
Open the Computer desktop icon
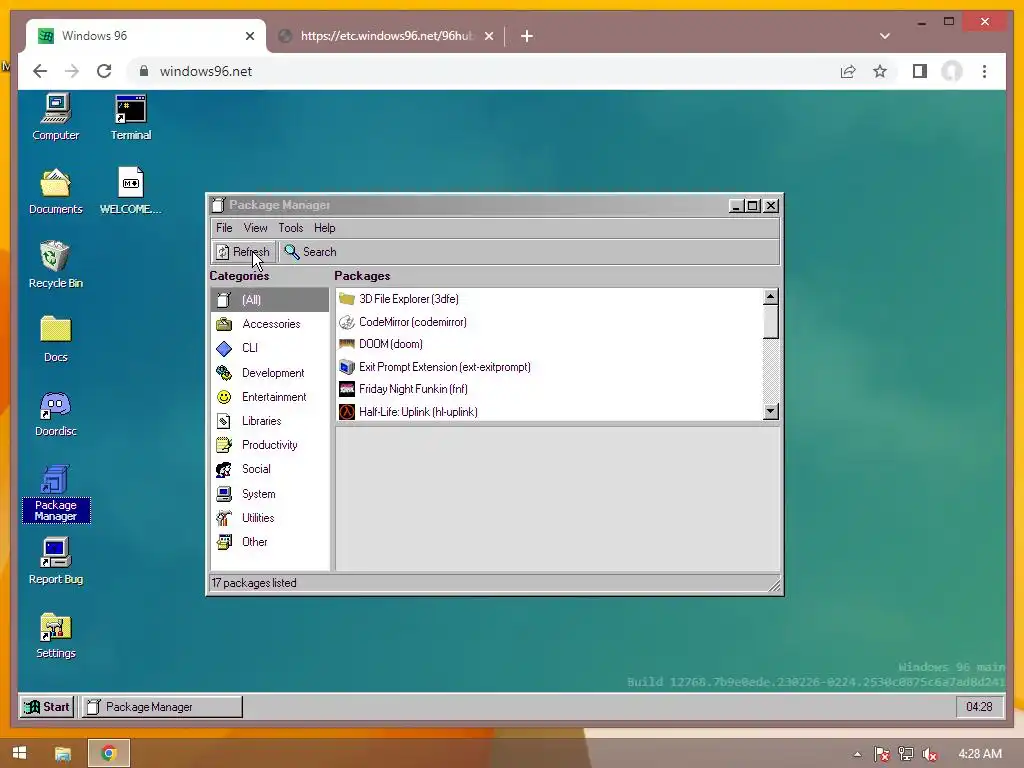click(x=56, y=118)
